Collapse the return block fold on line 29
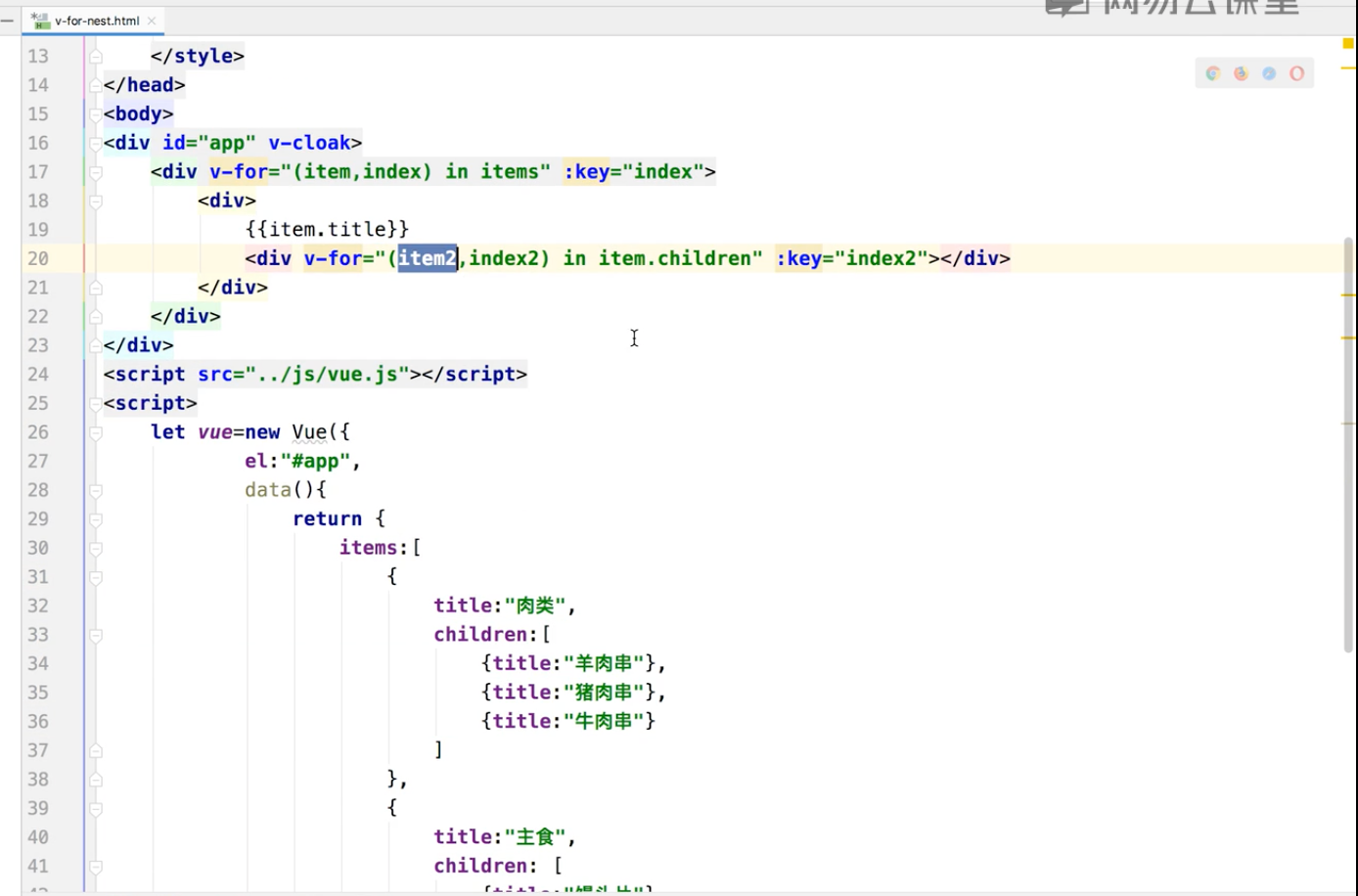 pyautogui.click(x=96, y=518)
